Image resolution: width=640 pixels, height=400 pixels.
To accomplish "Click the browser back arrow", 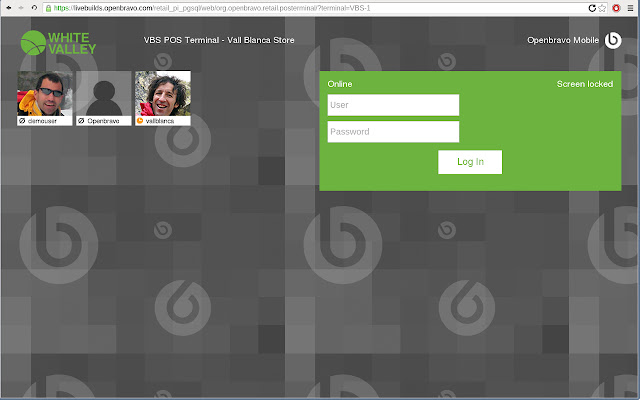I will click(9, 8).
